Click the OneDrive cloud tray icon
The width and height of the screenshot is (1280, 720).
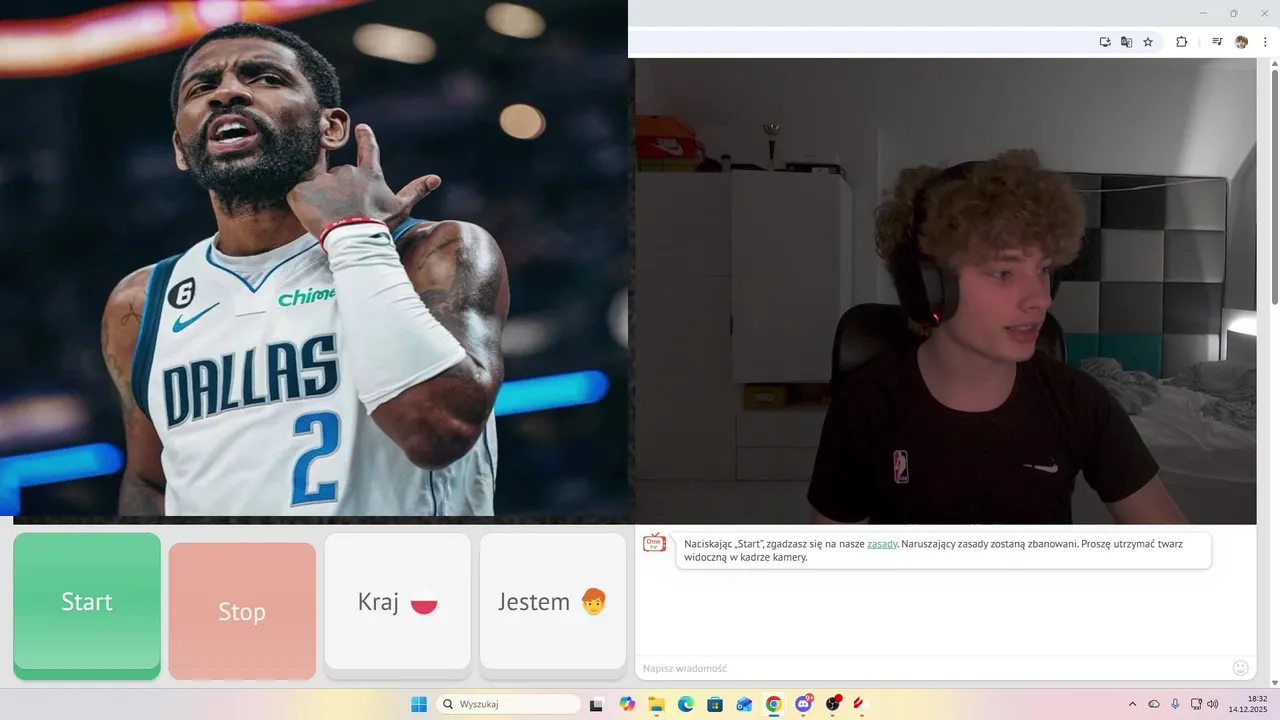tap(1154, 704)
